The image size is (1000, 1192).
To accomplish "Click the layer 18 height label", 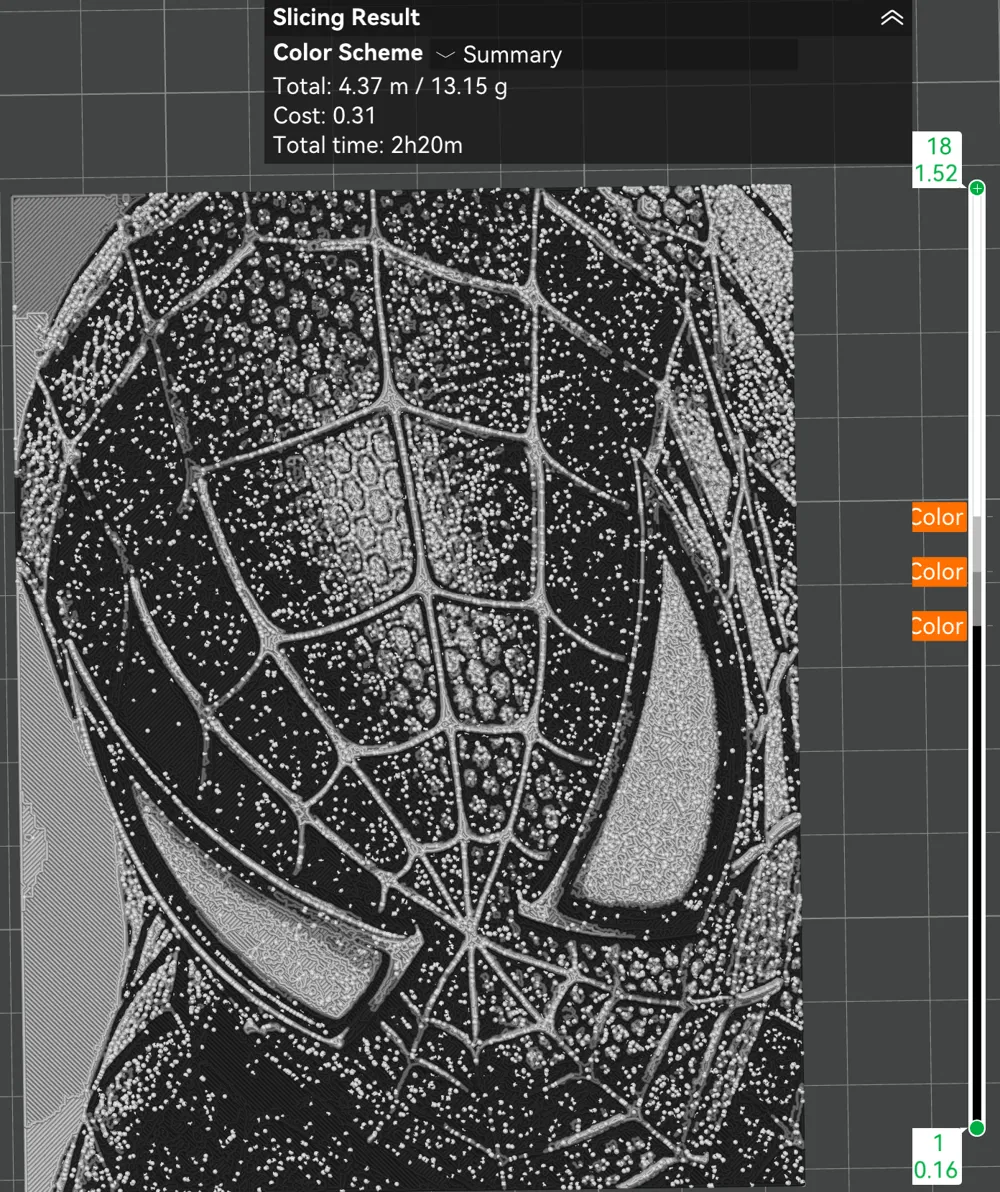I will point(937,160).
